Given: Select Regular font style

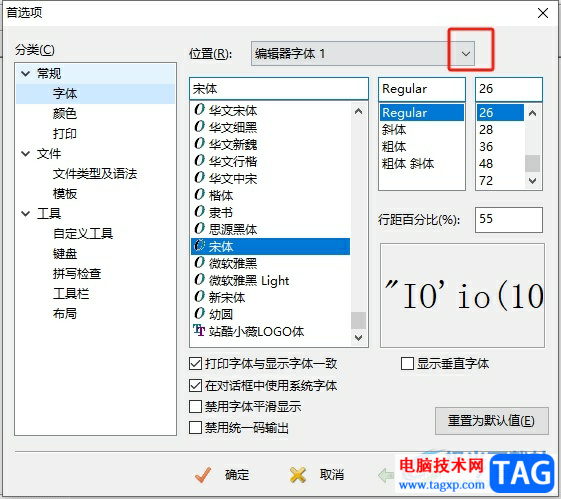Looking at the screenshot, I should click(x=422, y=113).
